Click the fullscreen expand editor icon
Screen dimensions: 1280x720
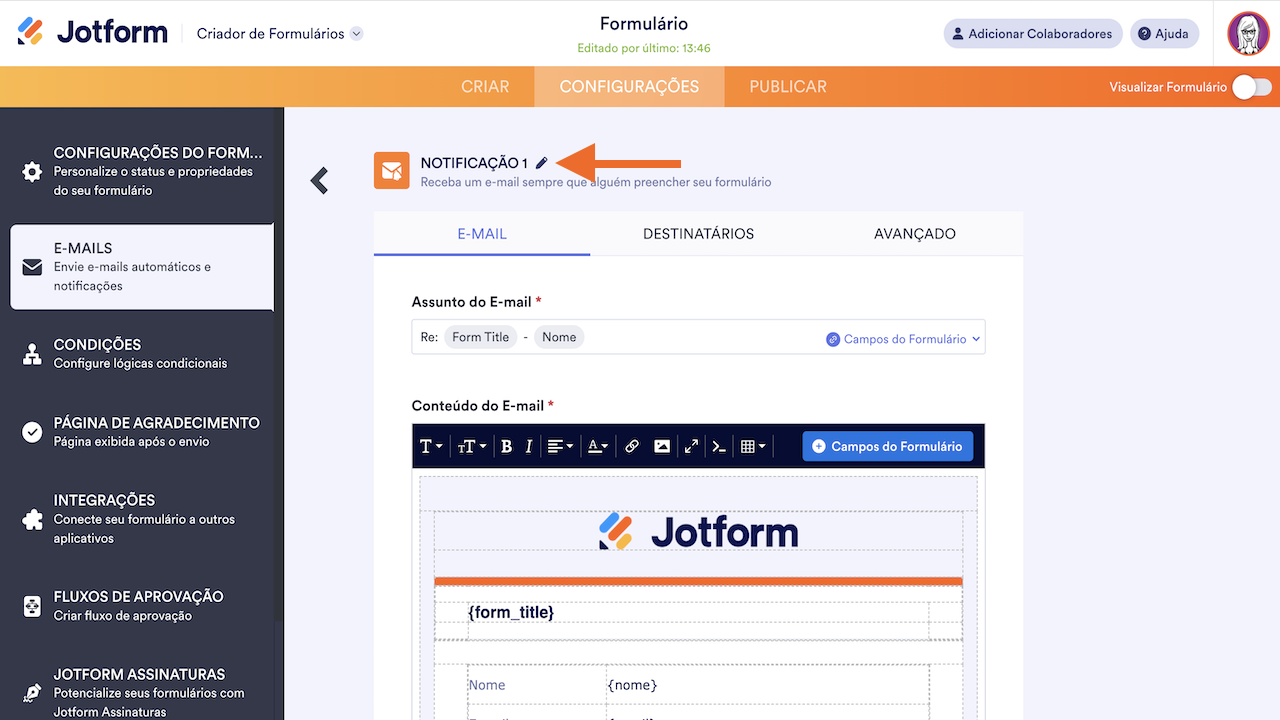[x=691, y=447]
